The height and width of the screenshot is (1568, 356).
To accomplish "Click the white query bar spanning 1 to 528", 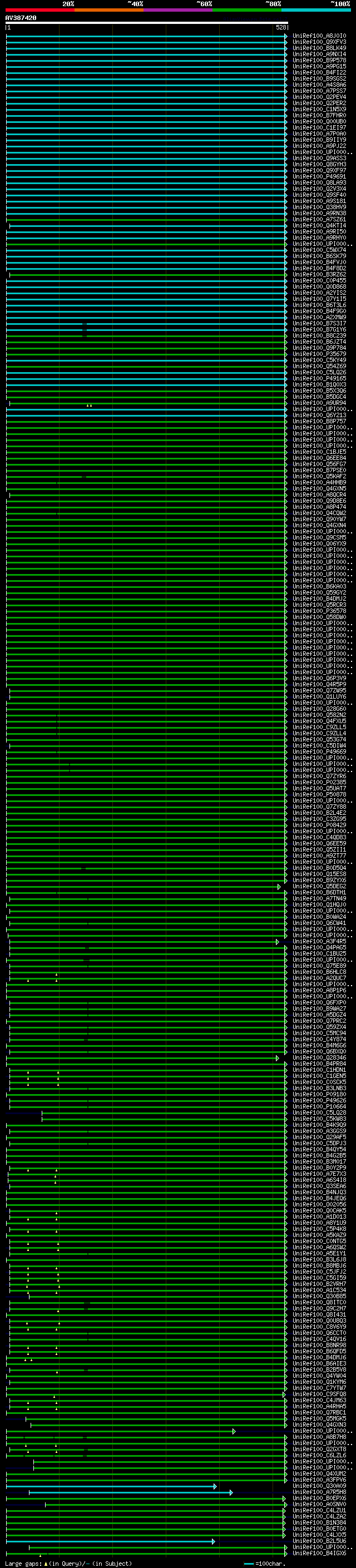I will coord(147,22).
